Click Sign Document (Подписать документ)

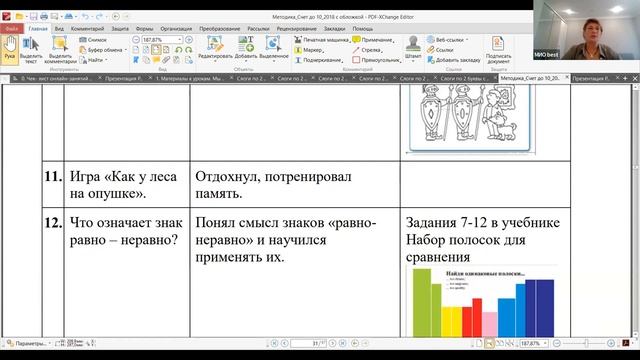pos(498,50)
